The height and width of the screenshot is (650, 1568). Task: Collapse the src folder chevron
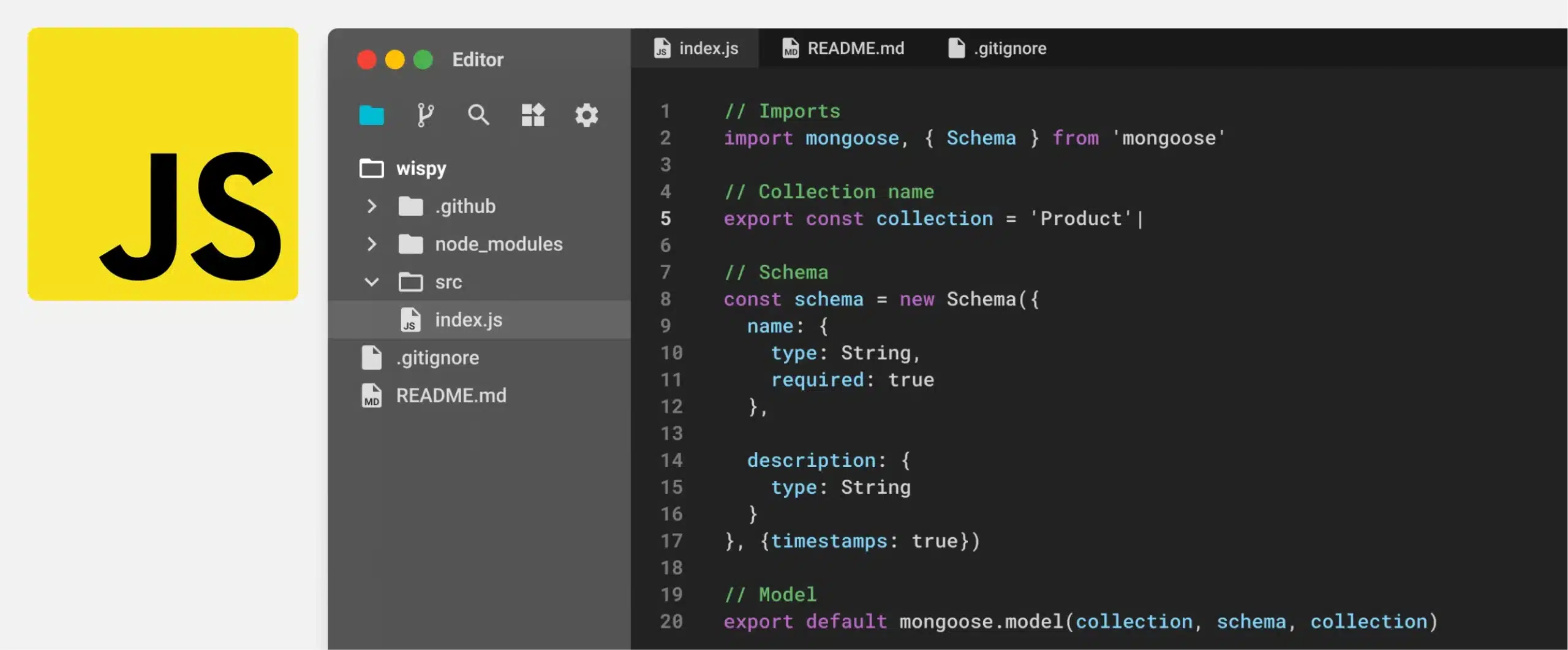pos(371,282)
